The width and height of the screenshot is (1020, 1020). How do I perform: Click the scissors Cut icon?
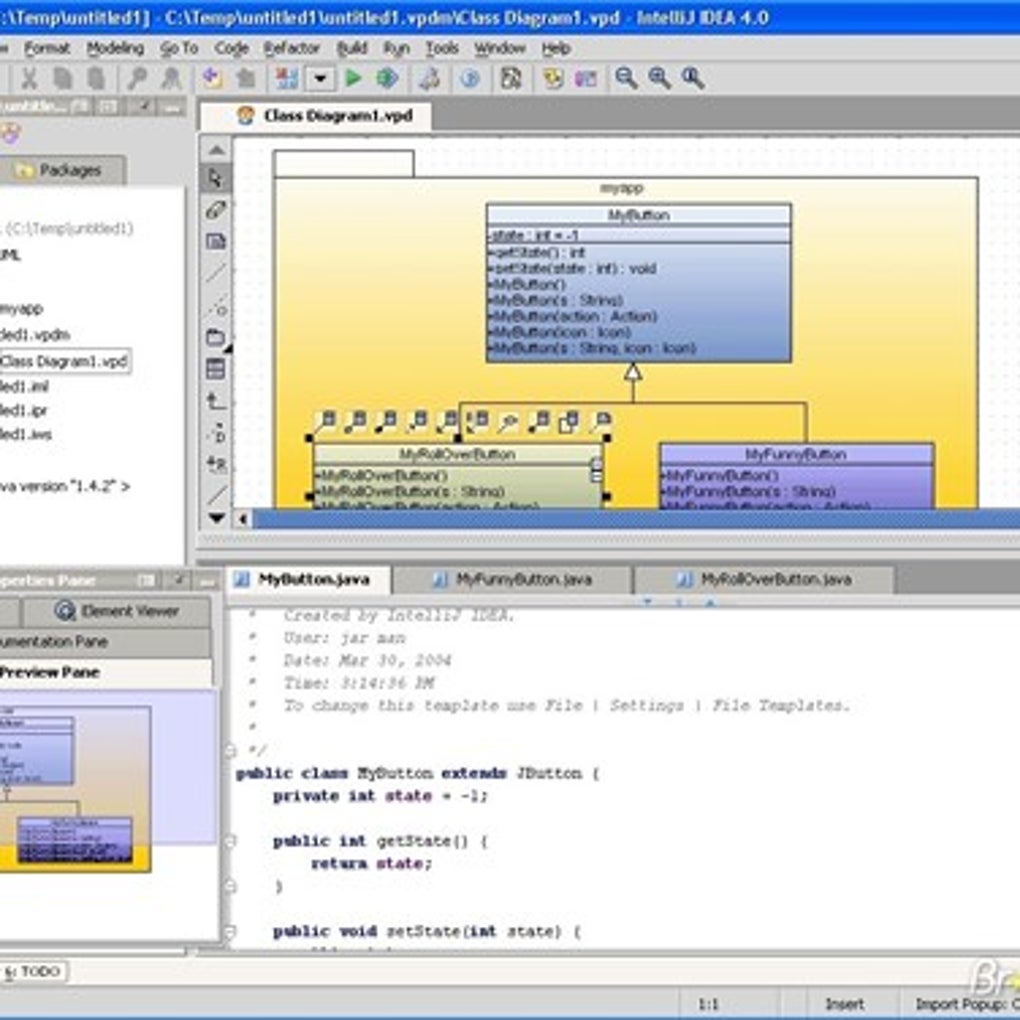[x=30, y=78]
